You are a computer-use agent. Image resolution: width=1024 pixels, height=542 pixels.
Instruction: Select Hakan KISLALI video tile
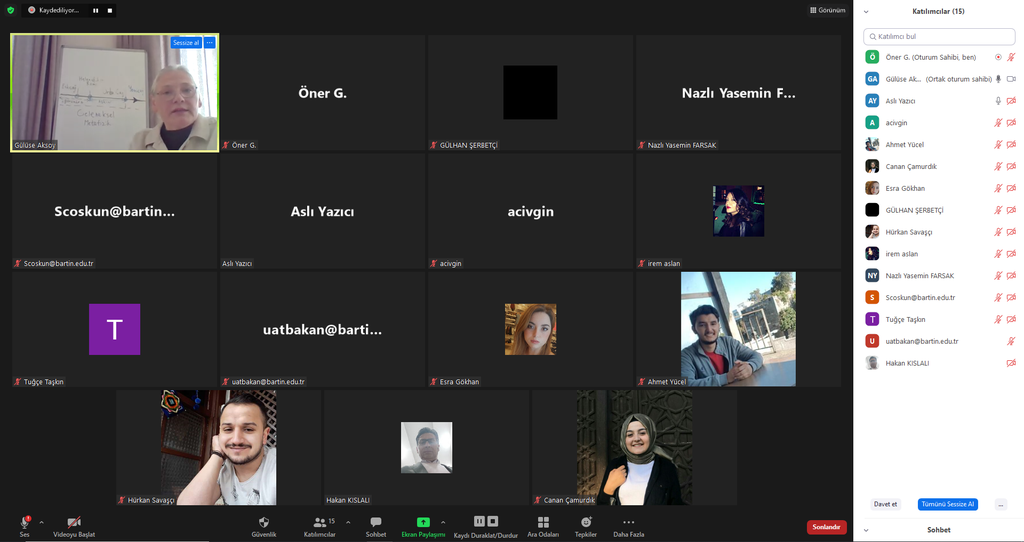tap(426, 447)
